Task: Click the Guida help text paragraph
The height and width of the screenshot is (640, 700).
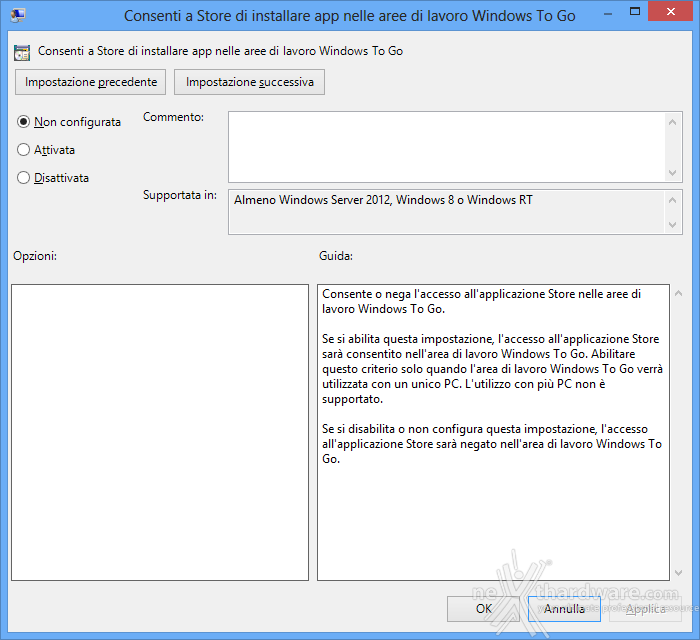Action: point(492,376)
